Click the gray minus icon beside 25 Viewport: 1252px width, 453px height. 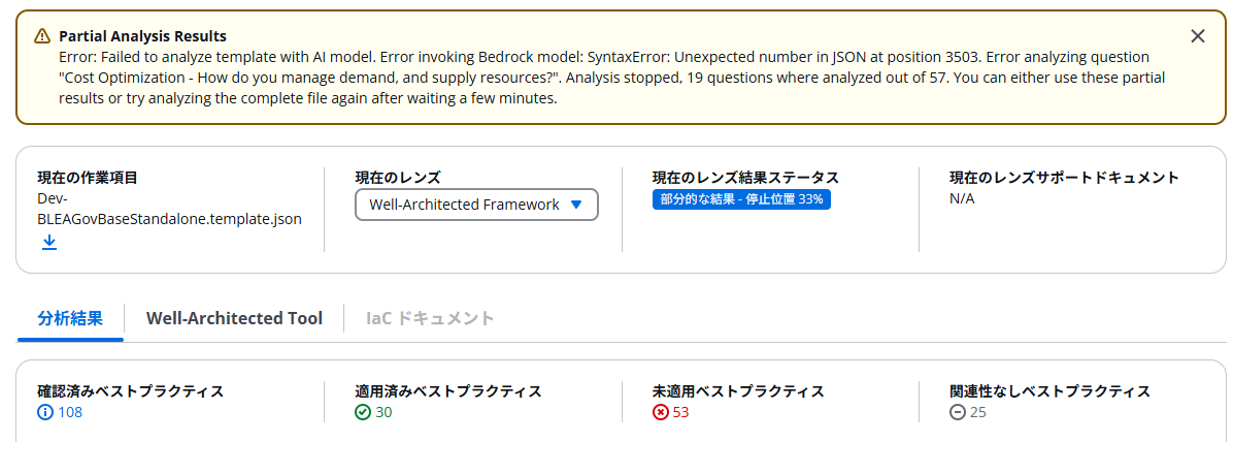click(958, 412)
